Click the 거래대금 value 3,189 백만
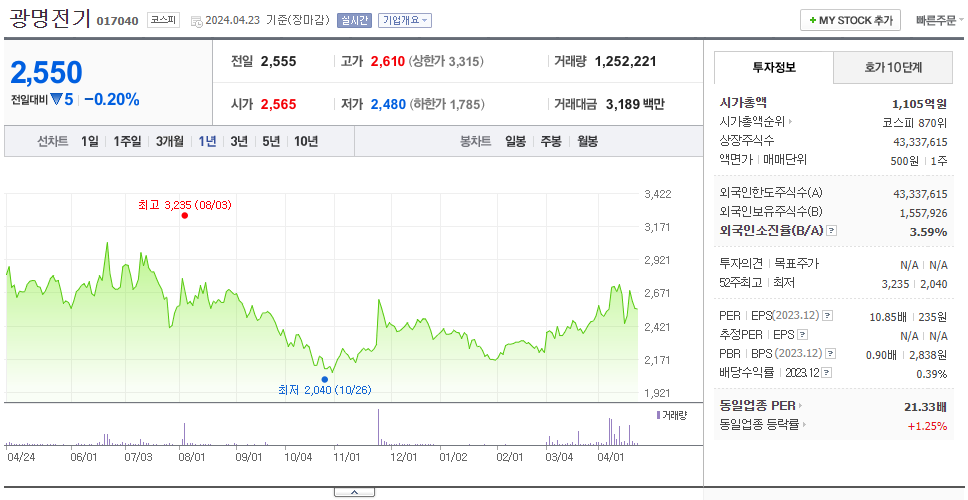 click(x=635, y=104)
